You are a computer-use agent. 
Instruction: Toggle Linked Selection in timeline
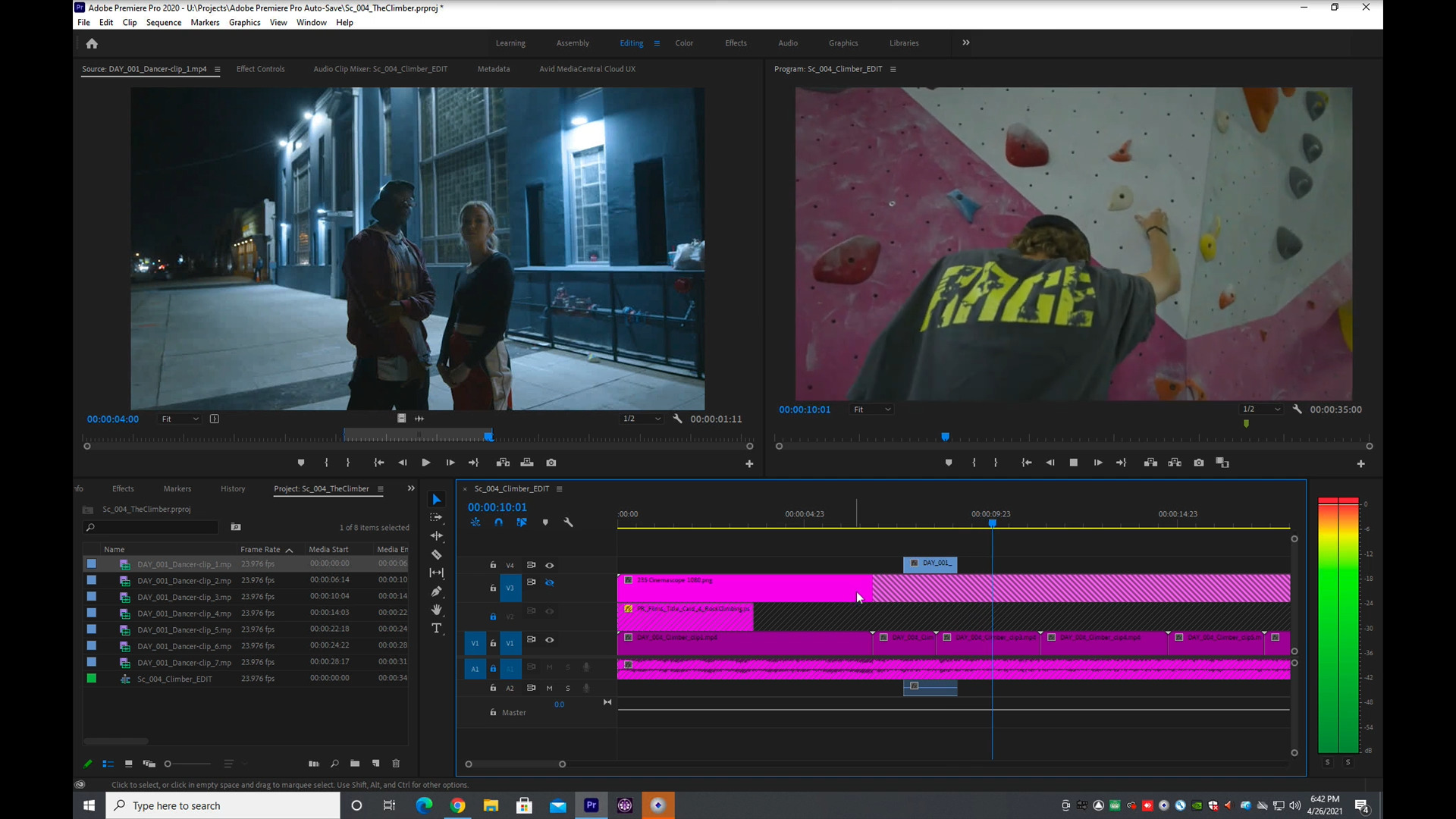522,522
